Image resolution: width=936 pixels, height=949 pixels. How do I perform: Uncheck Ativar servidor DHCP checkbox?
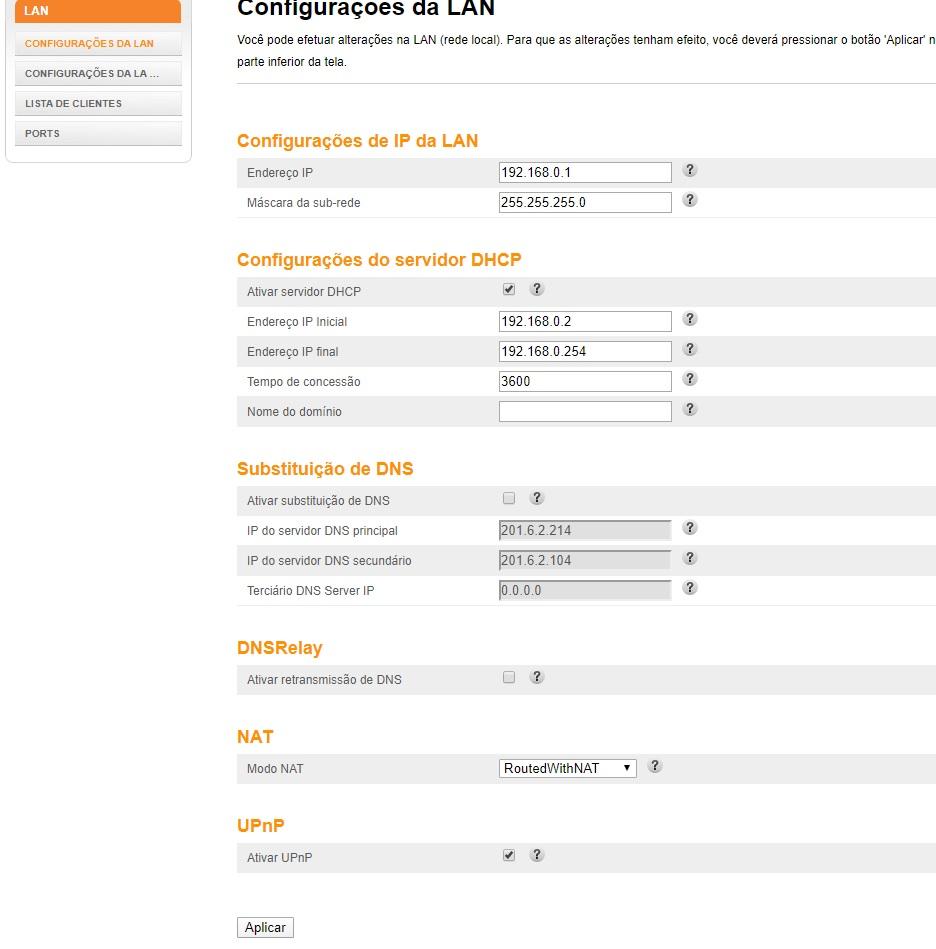click(x=509, y=289)
